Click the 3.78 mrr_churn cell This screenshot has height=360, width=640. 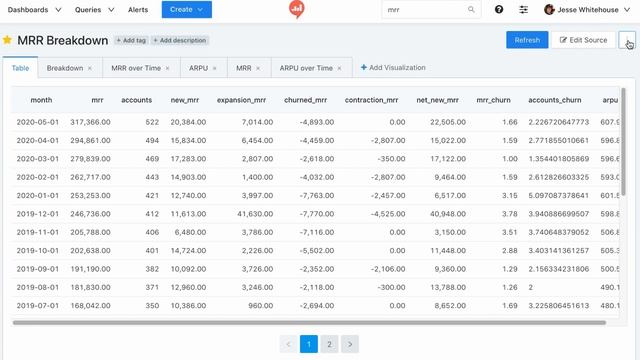[x=510, y=214]
